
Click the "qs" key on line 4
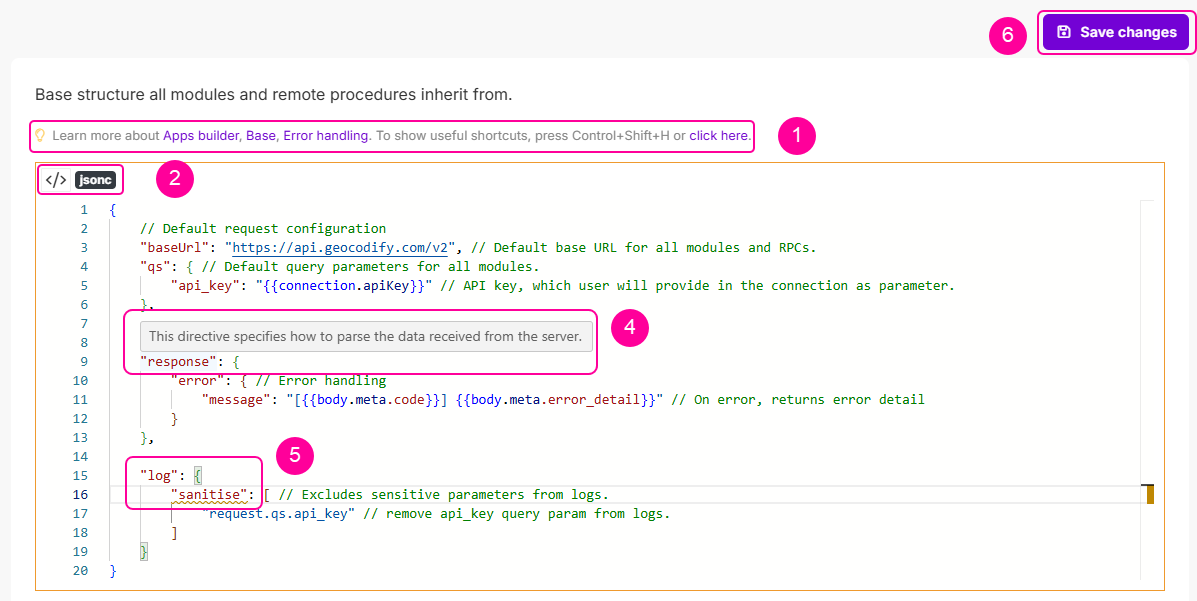click(x=155, y=266)
